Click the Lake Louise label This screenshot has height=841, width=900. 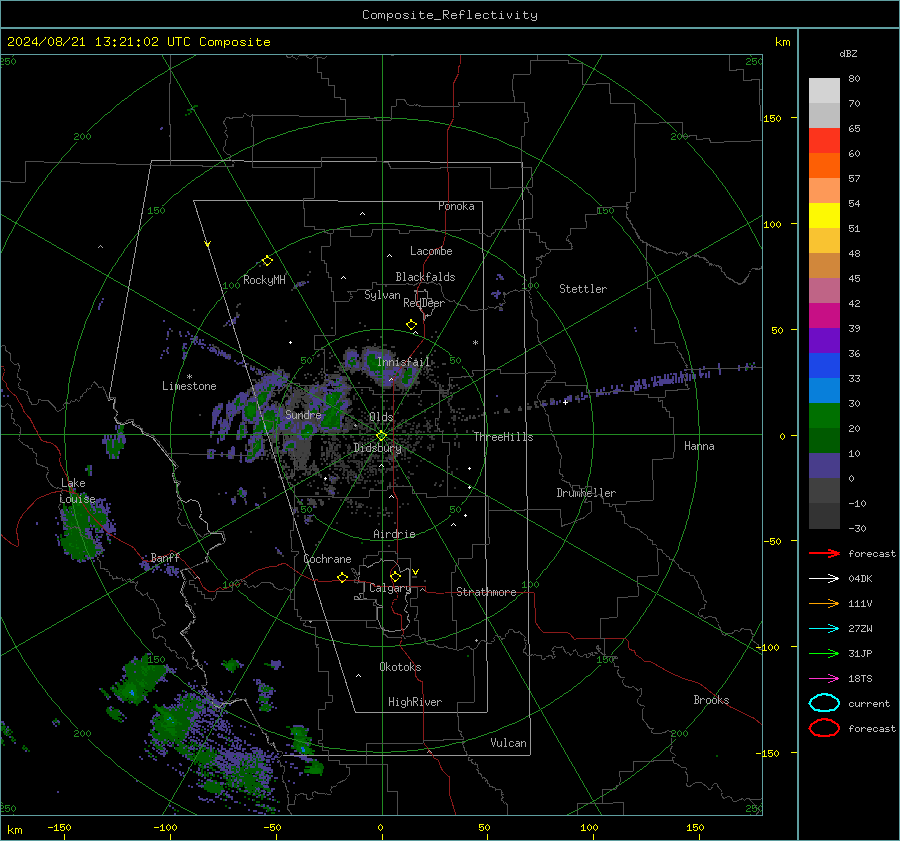[x=78, y=491]
